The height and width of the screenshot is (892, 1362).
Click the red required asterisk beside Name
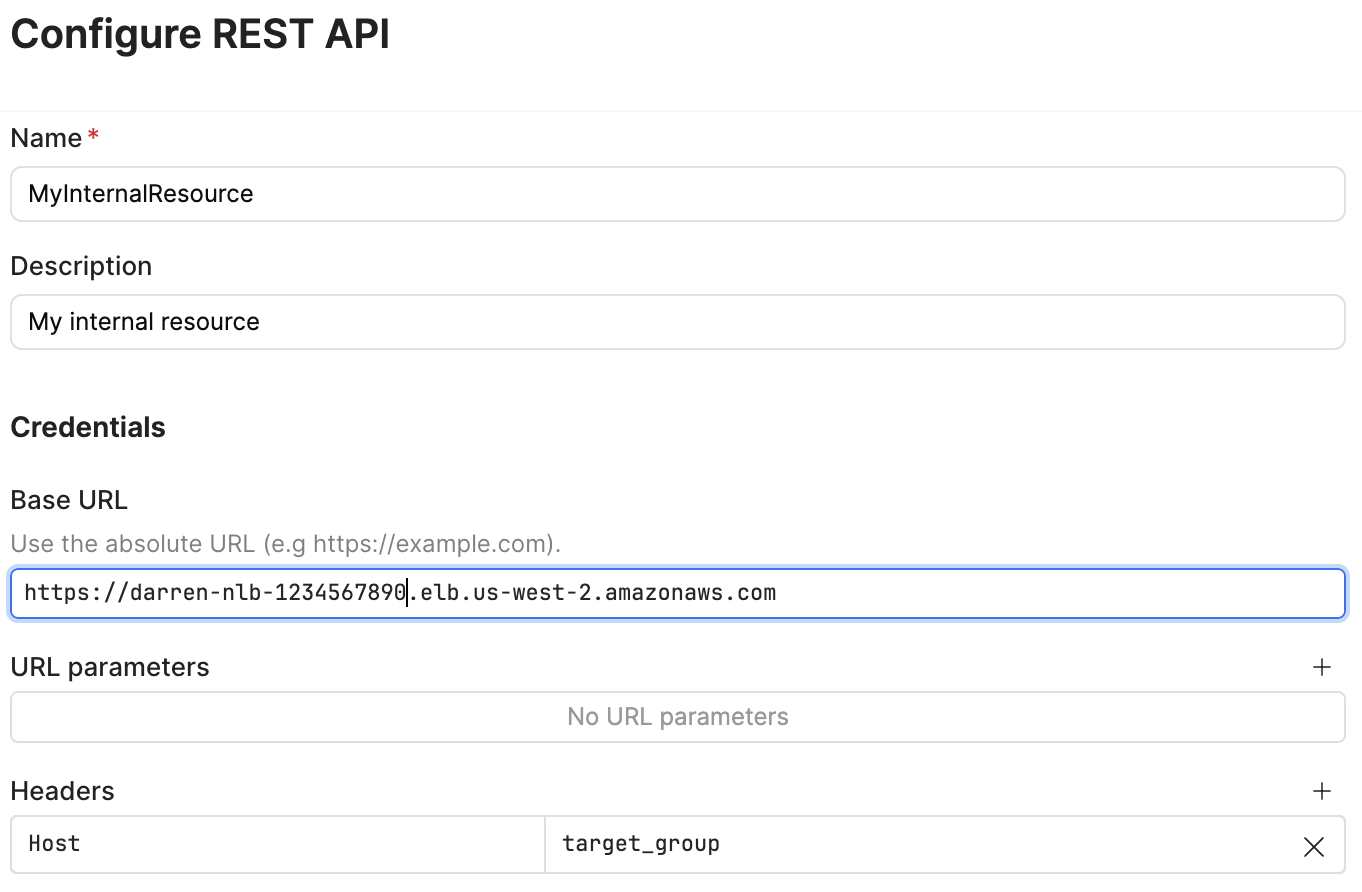click(x=93, y=136)
